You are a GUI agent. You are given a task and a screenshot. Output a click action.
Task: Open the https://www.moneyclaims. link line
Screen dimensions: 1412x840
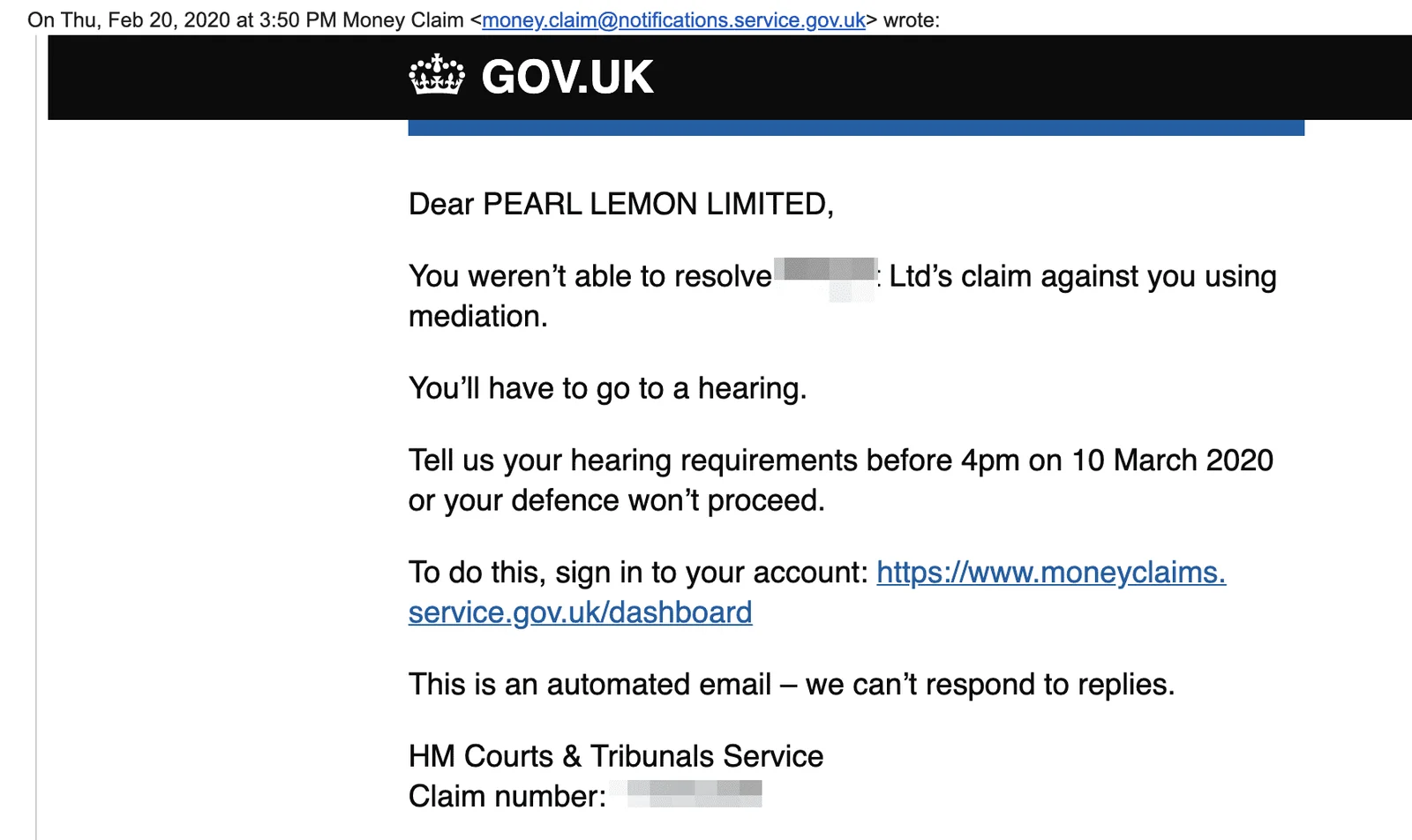coord(1051,573)
